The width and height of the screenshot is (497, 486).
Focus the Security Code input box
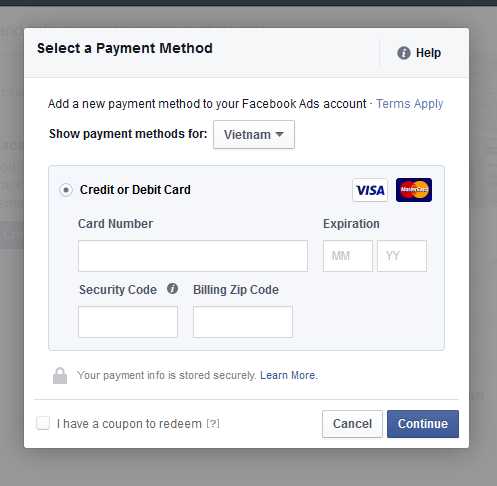pos(128,322)
